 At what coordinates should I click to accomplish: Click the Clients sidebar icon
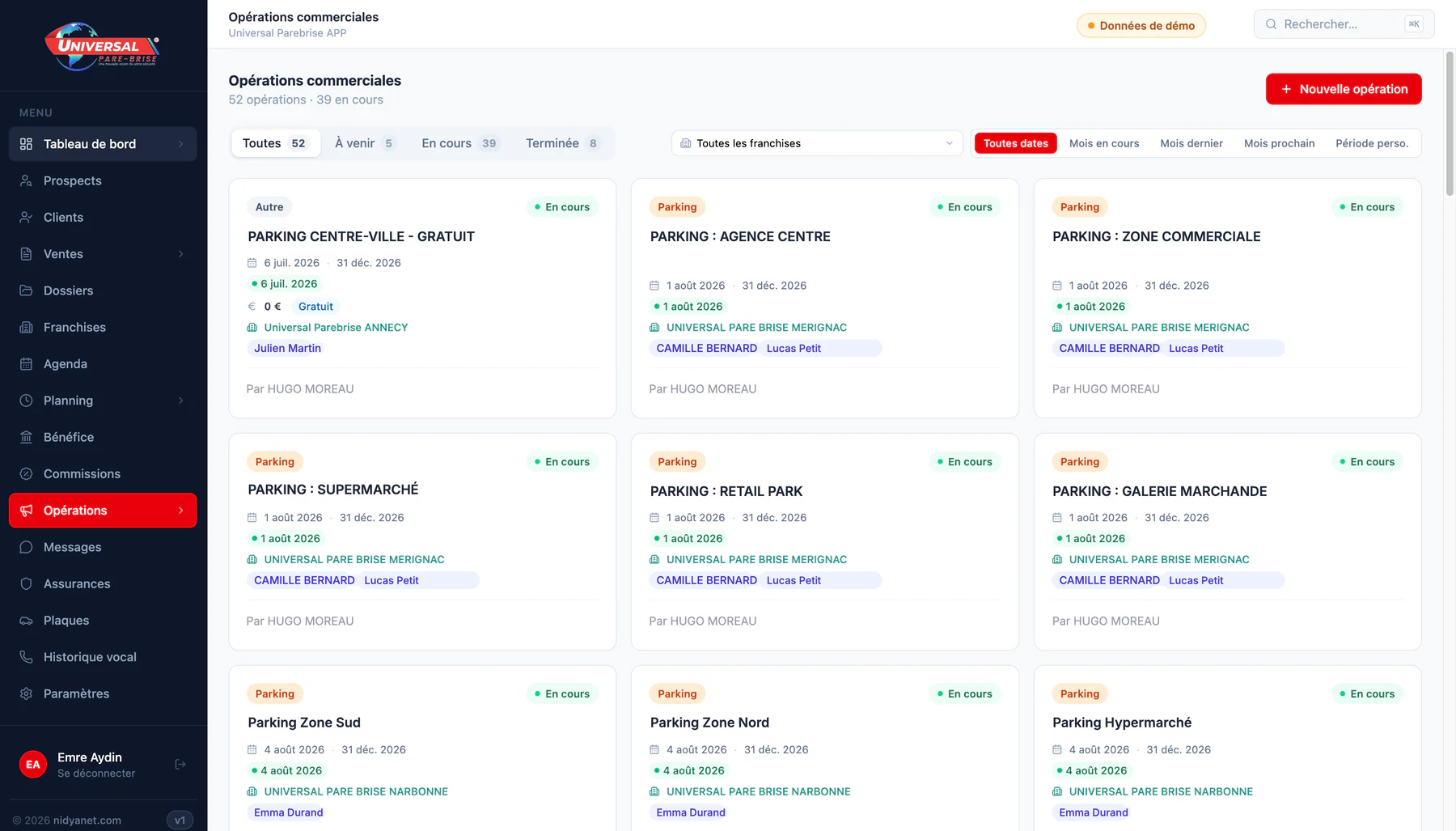coord(26,217)
